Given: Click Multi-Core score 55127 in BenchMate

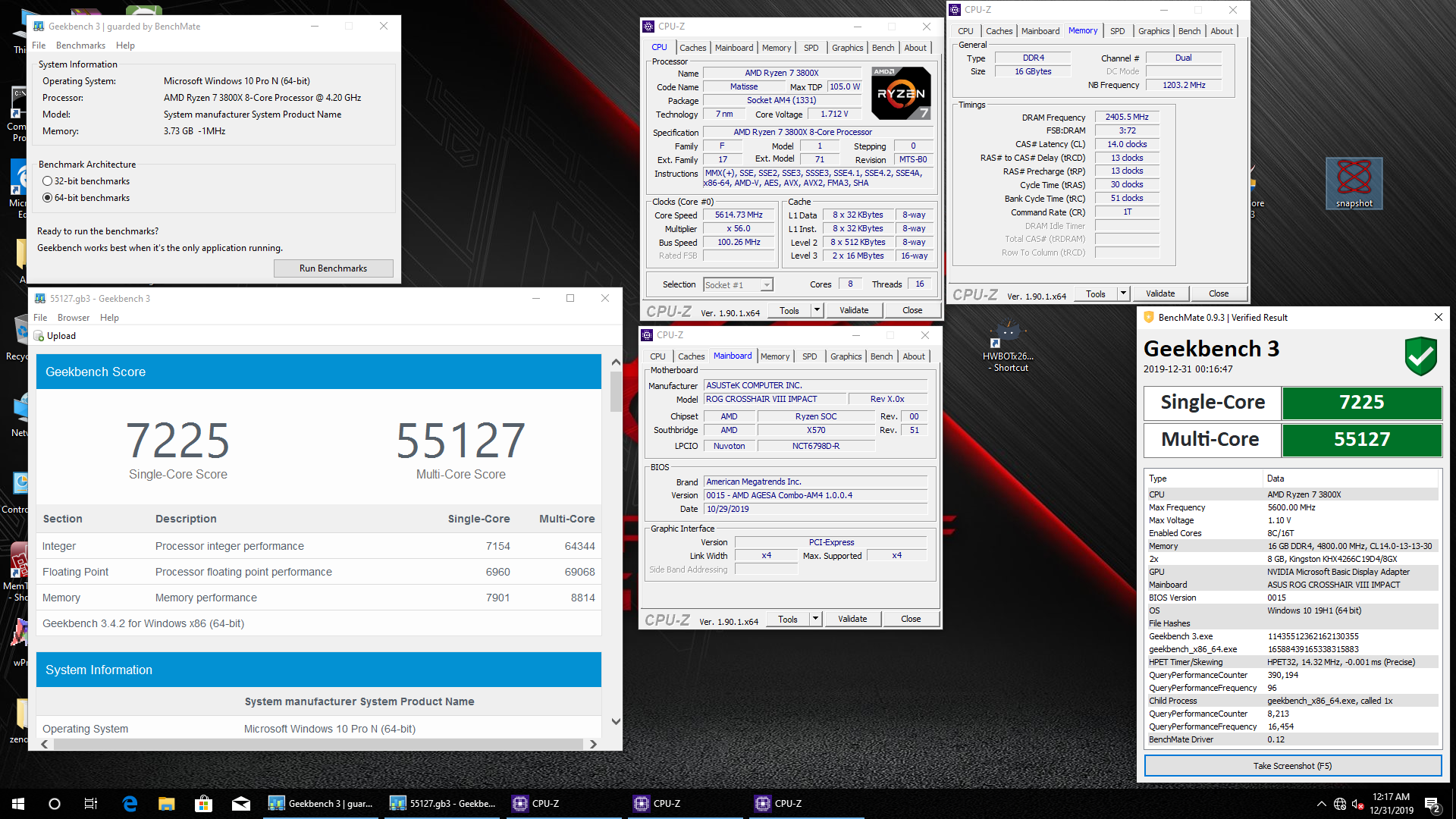Looking at the screenshot, I should (1362, 440).
